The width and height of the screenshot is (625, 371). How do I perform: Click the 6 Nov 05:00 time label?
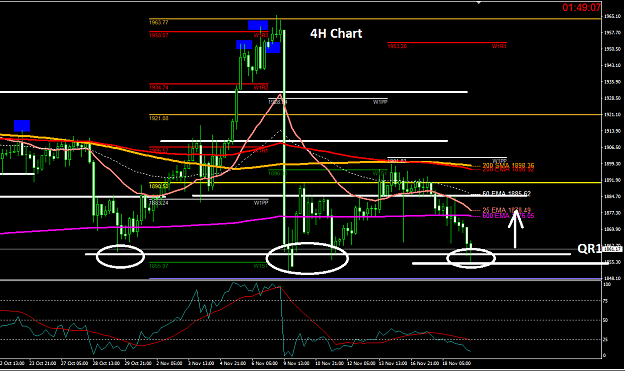coord(265,363)
